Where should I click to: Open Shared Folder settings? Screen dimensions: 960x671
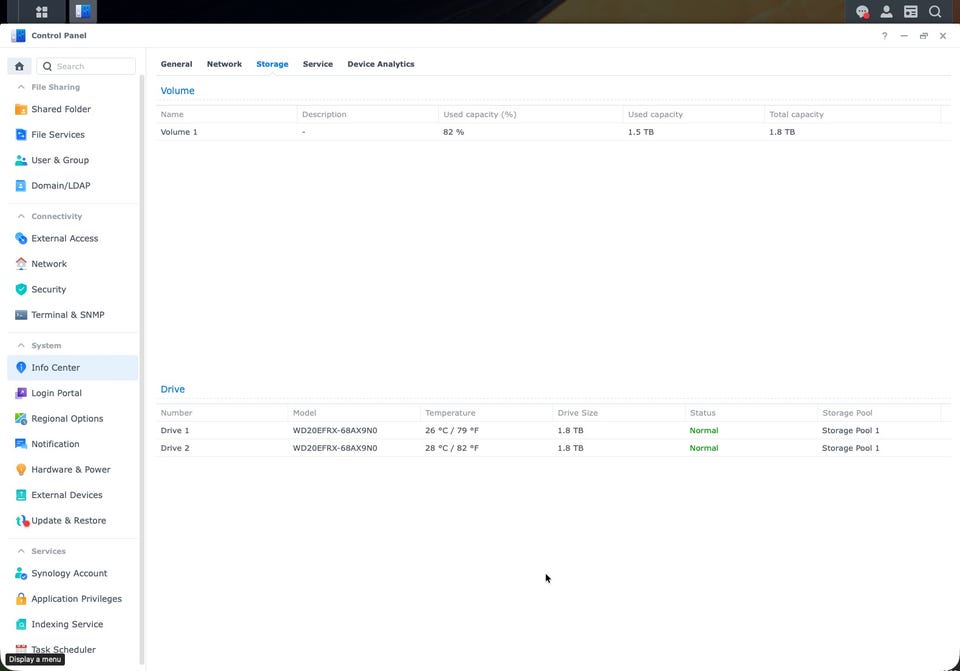tap(72, 109)
